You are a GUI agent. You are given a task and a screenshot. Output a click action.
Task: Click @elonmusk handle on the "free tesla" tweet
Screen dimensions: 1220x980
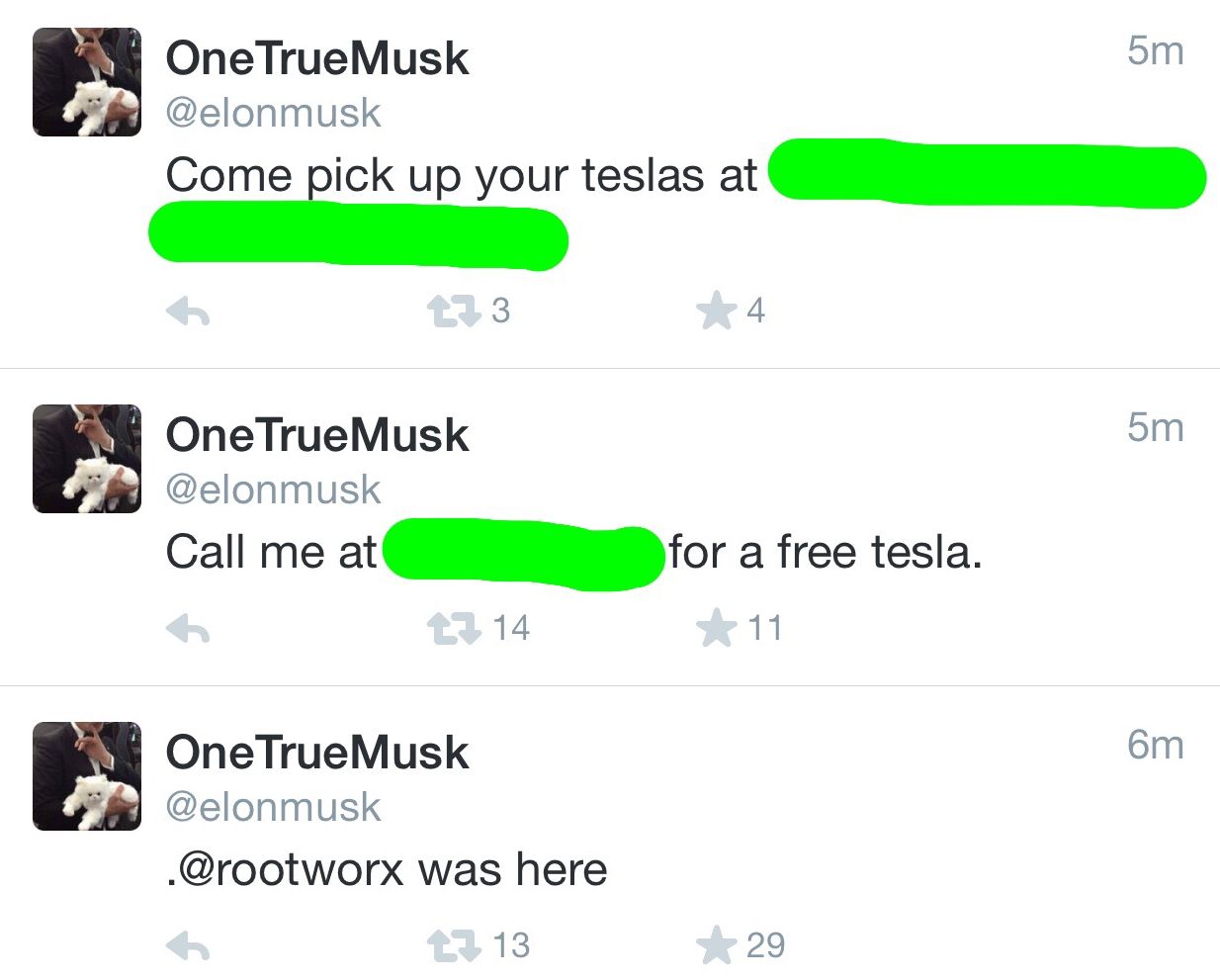coord(273,490)
